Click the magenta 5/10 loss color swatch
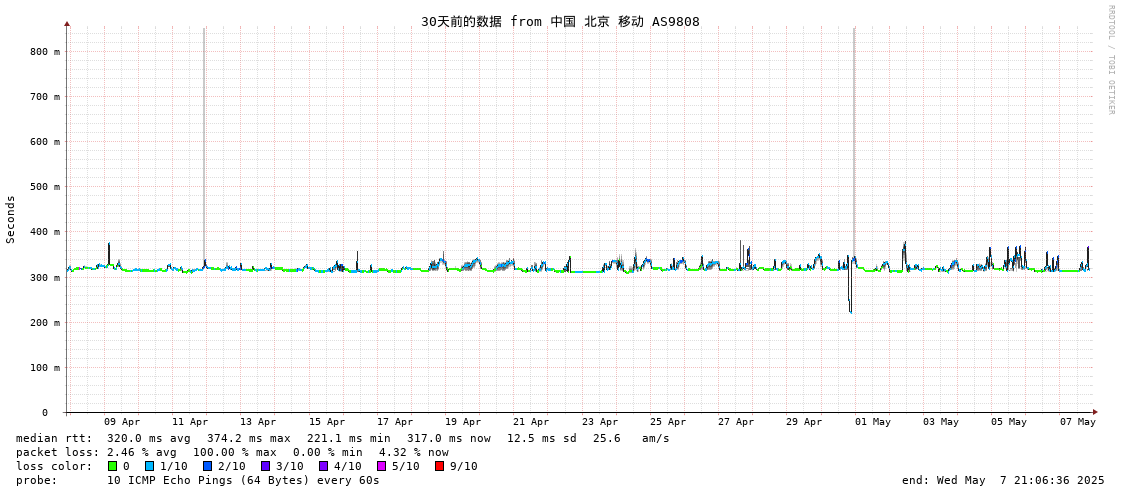The height and width of the screenshot is (494, 1121). (381, 466)
